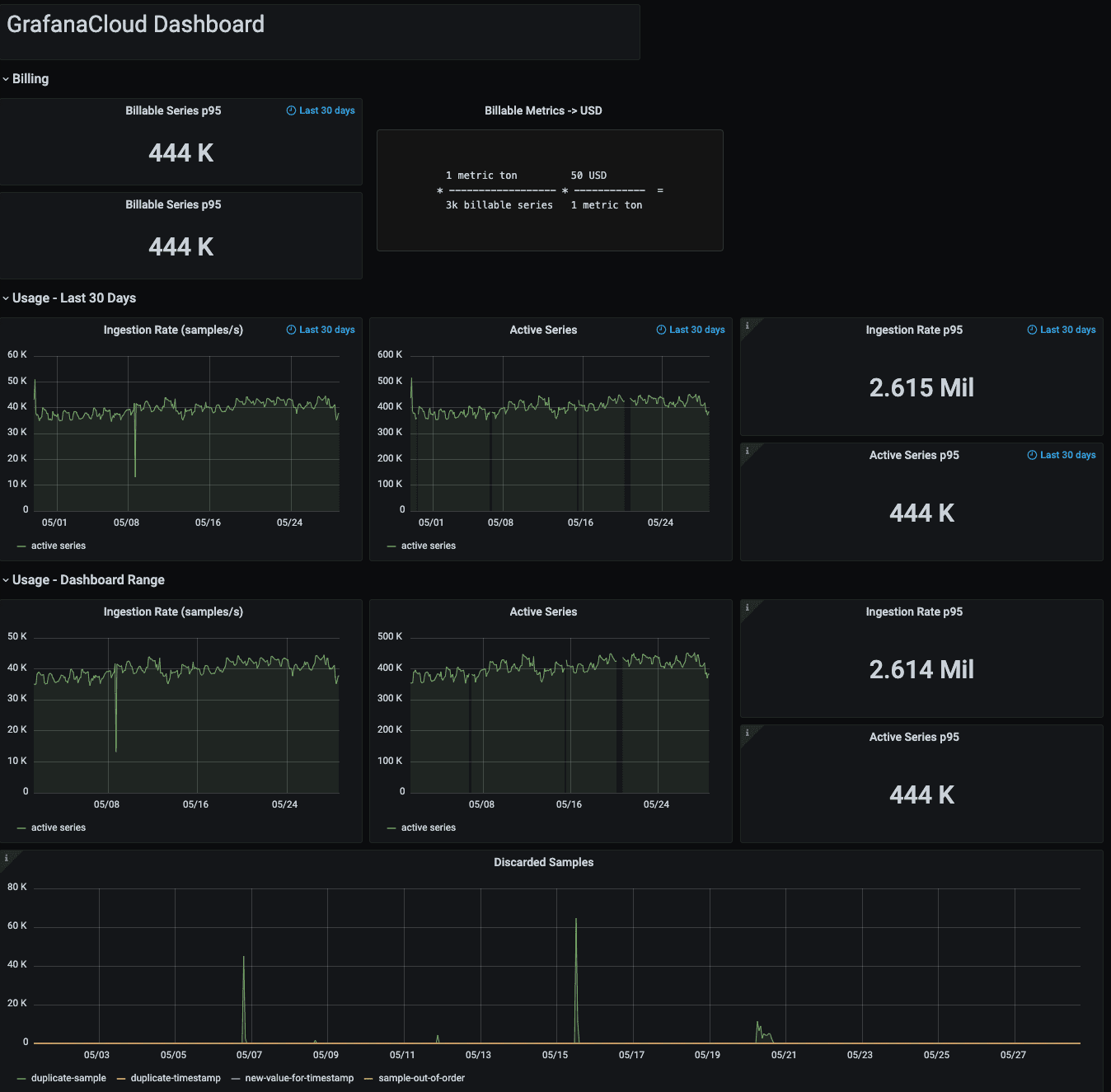This screenshot has height=1092, width=1111.
Task: Open Dashboard Range Active Series p95 title menu
Action: (x=914, y=737)
